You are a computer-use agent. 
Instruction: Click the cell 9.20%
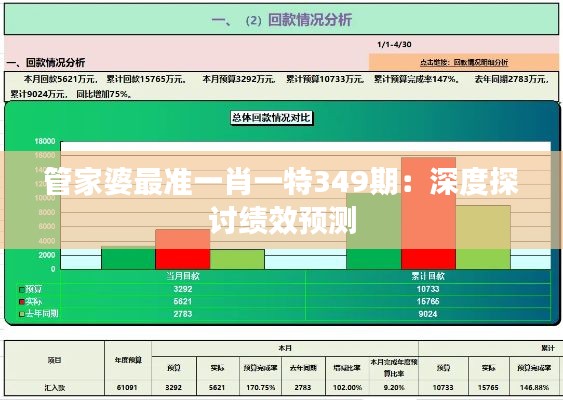click(394, 388)
